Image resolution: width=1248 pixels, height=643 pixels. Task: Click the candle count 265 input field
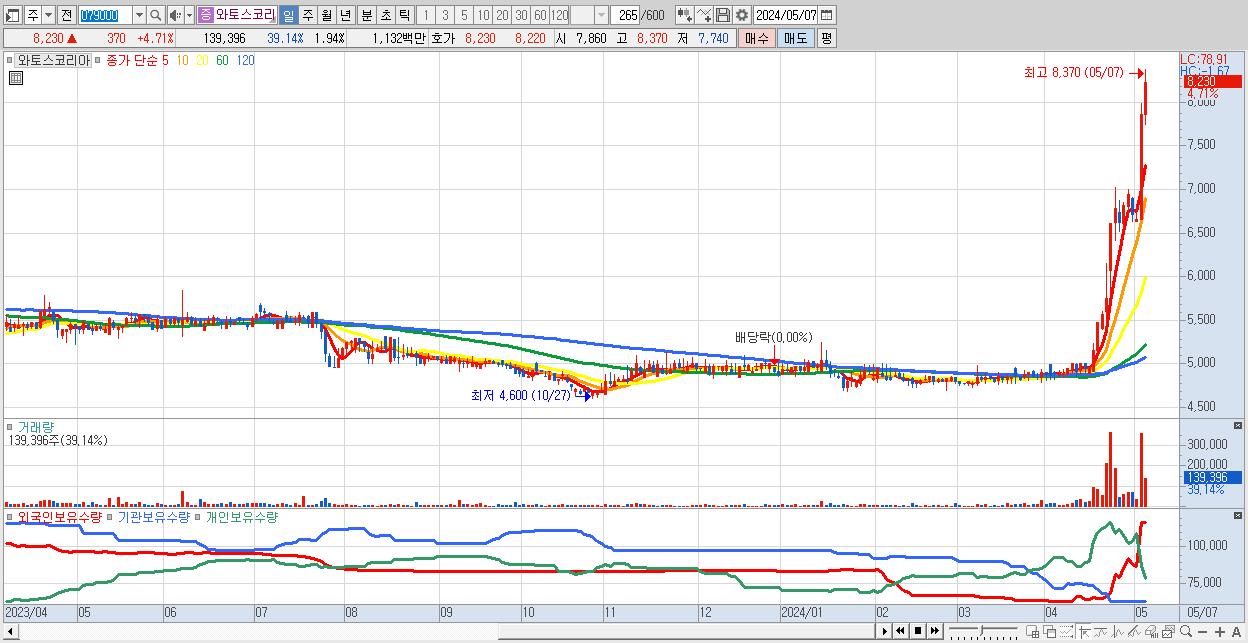pos(626,15)
